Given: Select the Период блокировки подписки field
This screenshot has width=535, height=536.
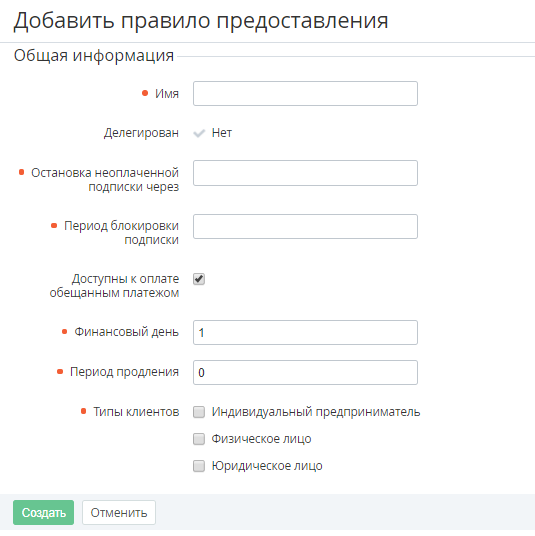Looking at the screenshot, I should (x=305, y=226).
